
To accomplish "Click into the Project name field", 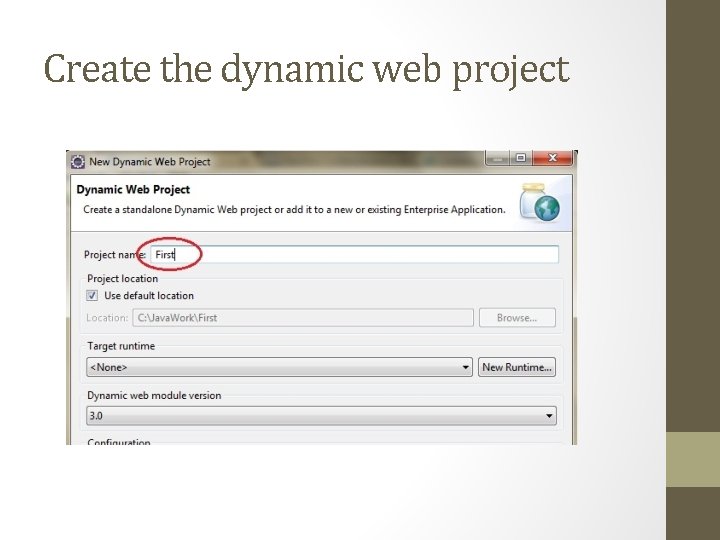I will coord(354,254).
